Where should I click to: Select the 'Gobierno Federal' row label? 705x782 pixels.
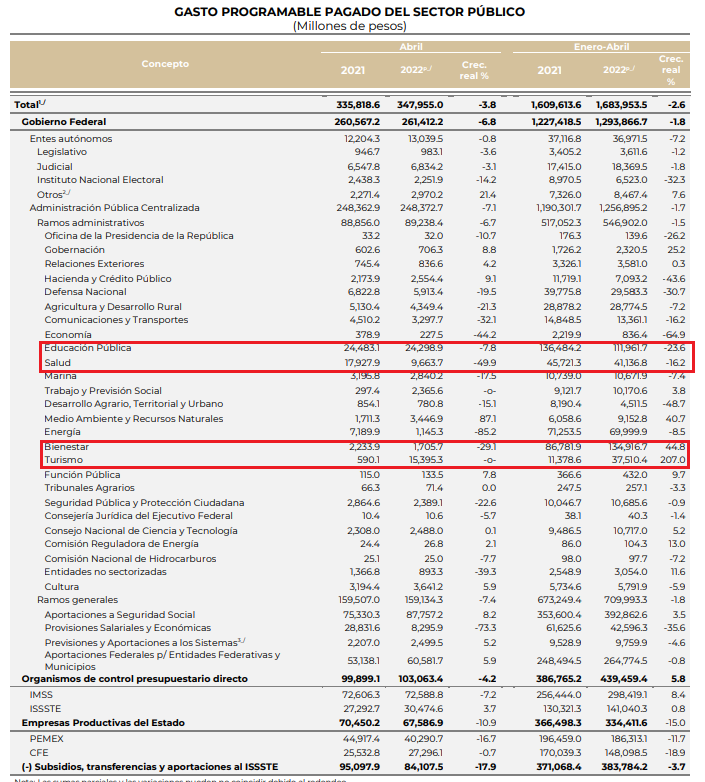[62, 120]
